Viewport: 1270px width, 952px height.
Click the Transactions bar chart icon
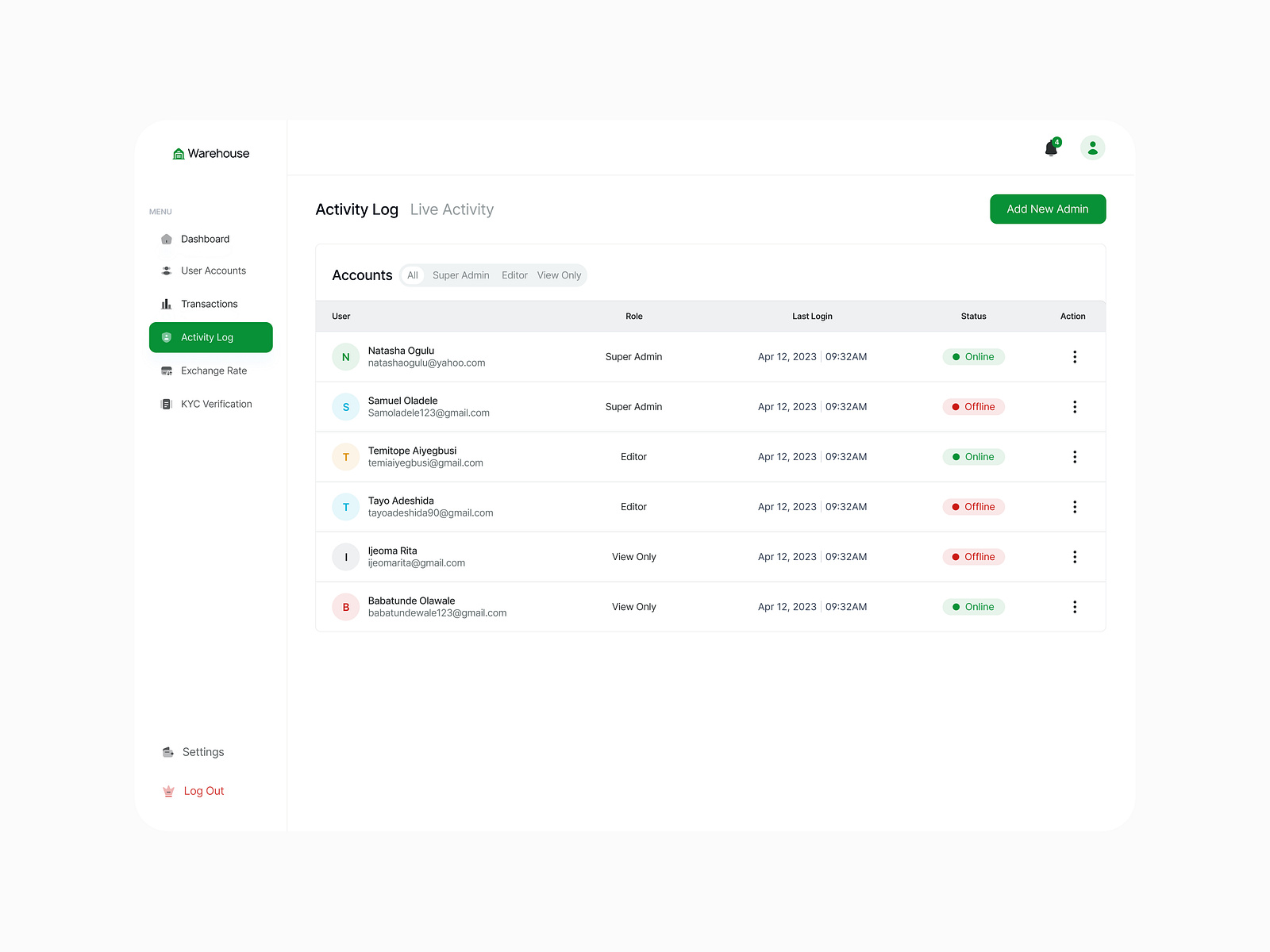[x=167, y=304]
